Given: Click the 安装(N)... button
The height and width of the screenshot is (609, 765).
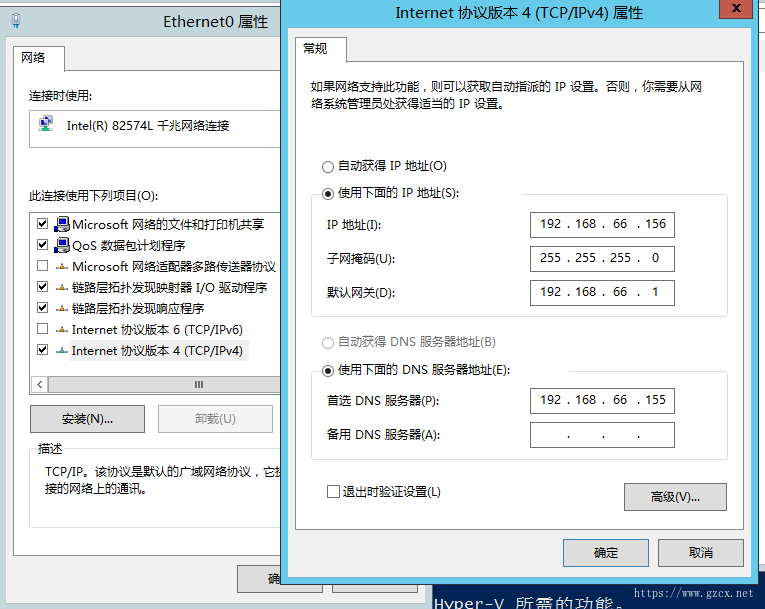Looking at the screenshot, I should click(87, 419).
